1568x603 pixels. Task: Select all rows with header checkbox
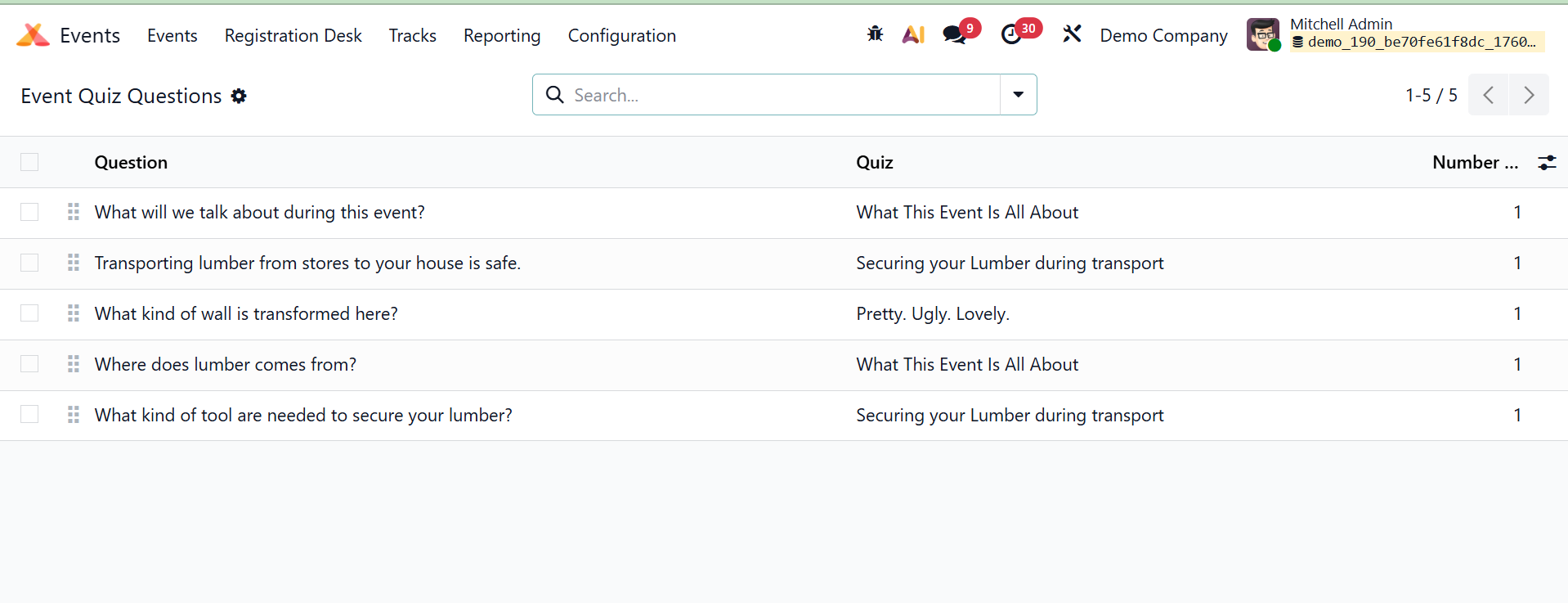tap(29, 162)
